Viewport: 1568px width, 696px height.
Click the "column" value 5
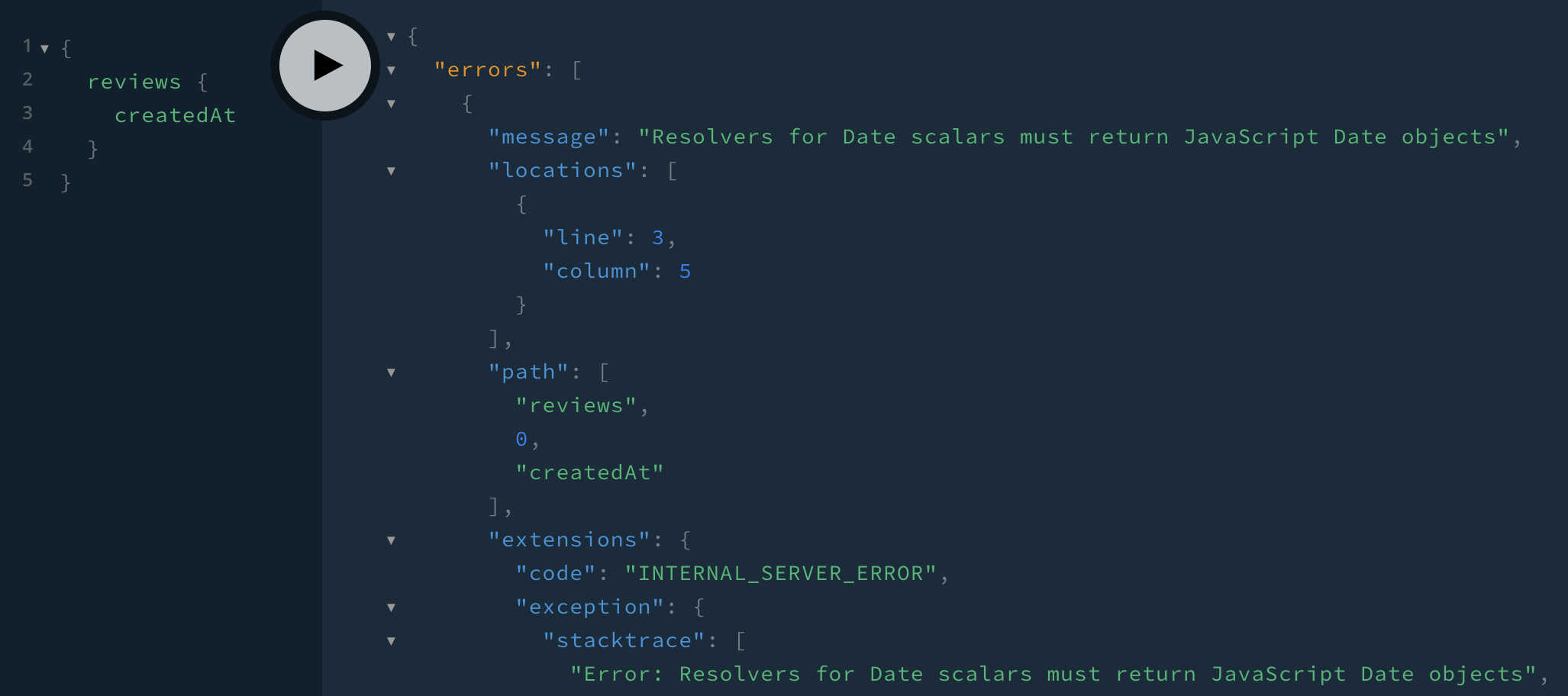[685, 272]
